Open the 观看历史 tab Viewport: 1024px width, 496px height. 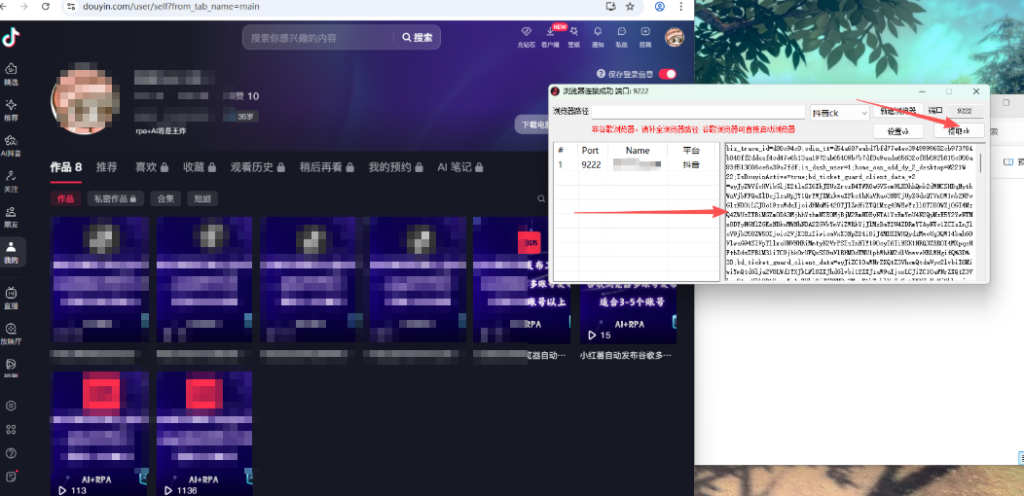pyautogui.click(x=257, y=167)
